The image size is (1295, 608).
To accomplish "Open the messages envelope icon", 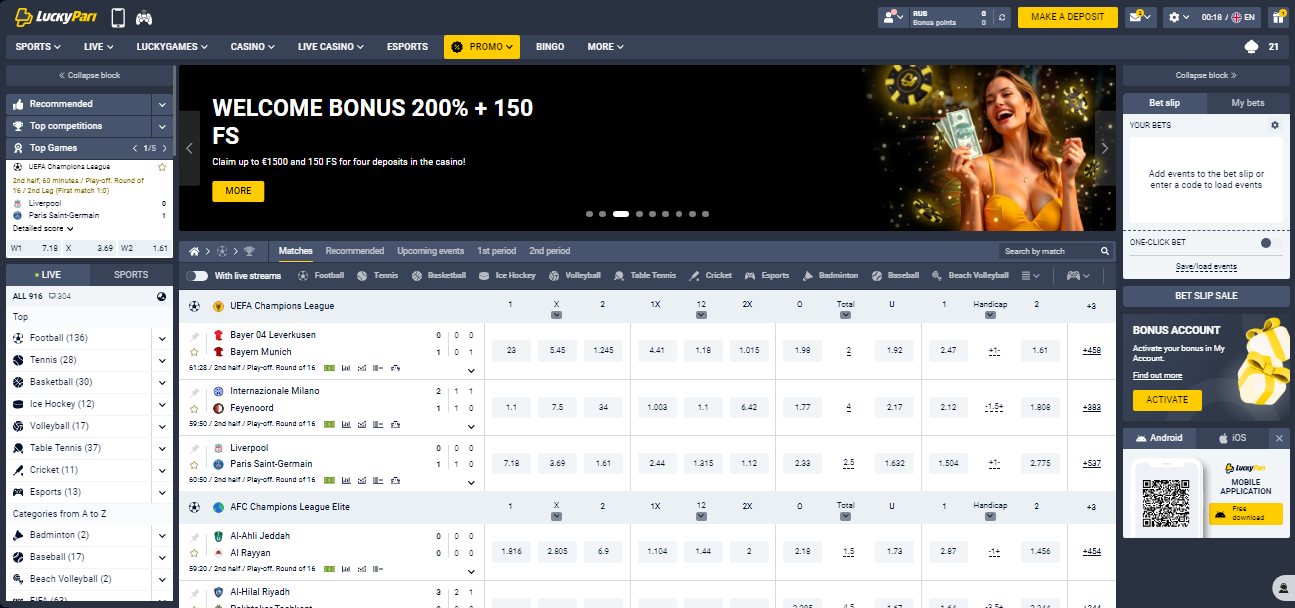I will [1140, 17].
